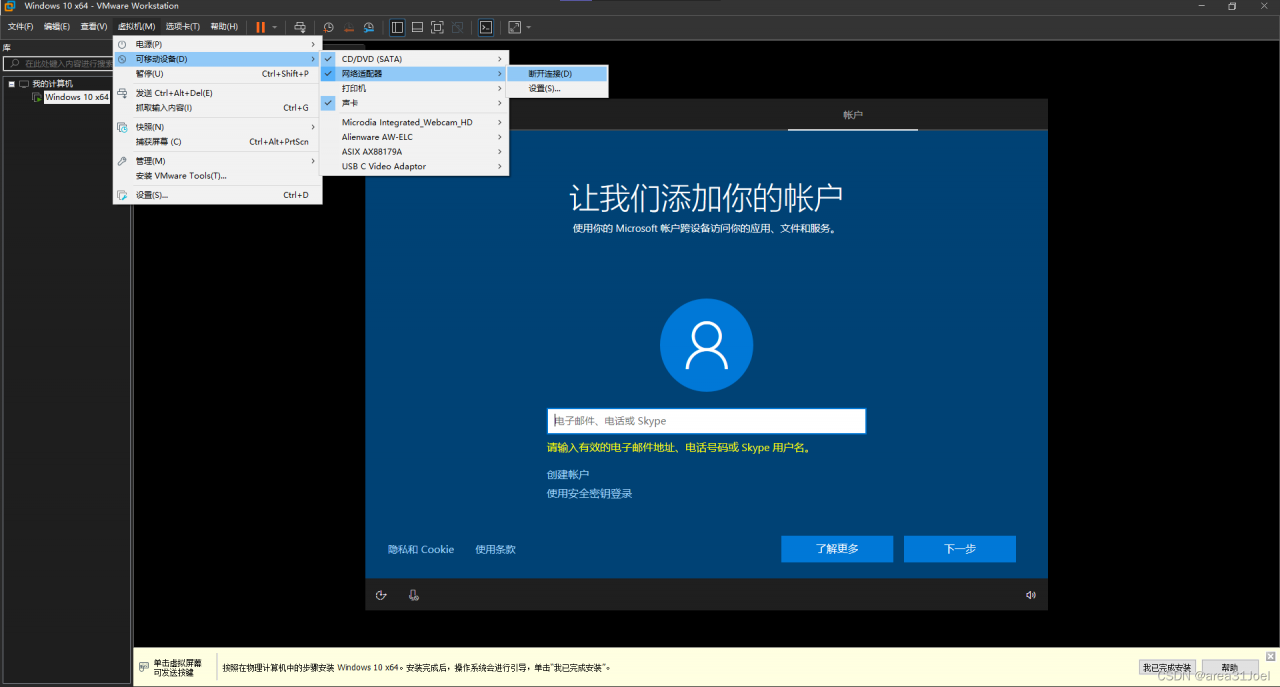Collapse the 我的计算机 tree node box
The width and height of the screenshot is (1280, 687).
pos(10,84)
